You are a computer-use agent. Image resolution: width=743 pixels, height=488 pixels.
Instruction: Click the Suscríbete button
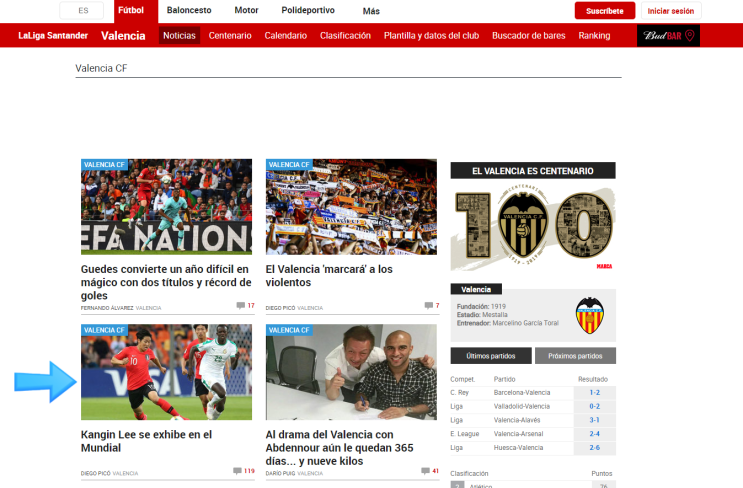click(605, 11)
